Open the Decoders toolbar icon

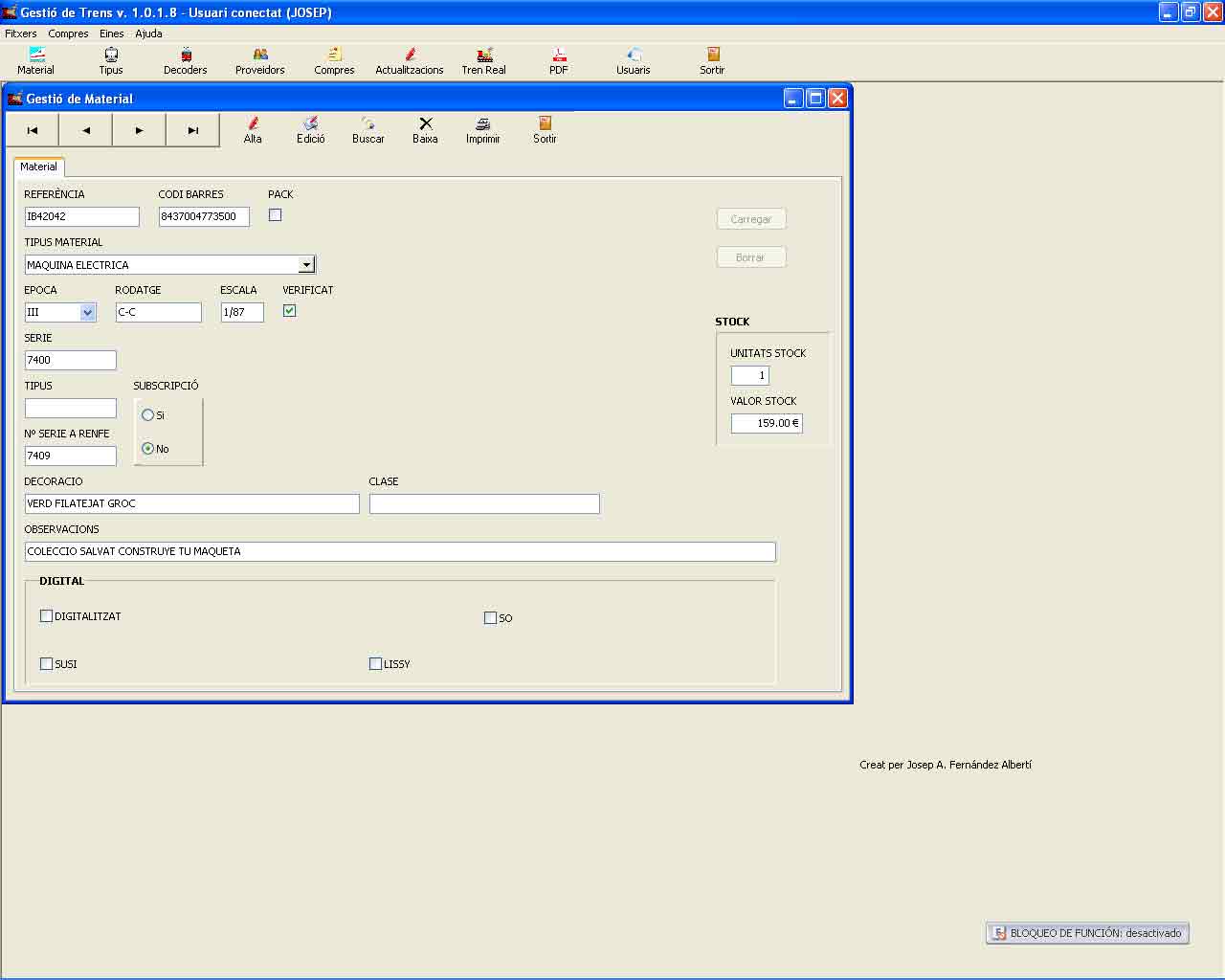pos(186,55)
